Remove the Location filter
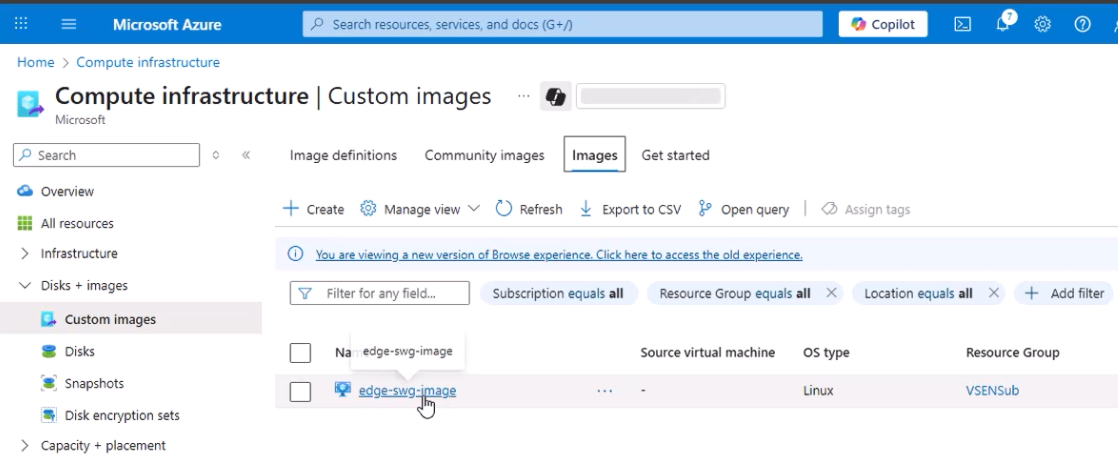 coord(994,293)
